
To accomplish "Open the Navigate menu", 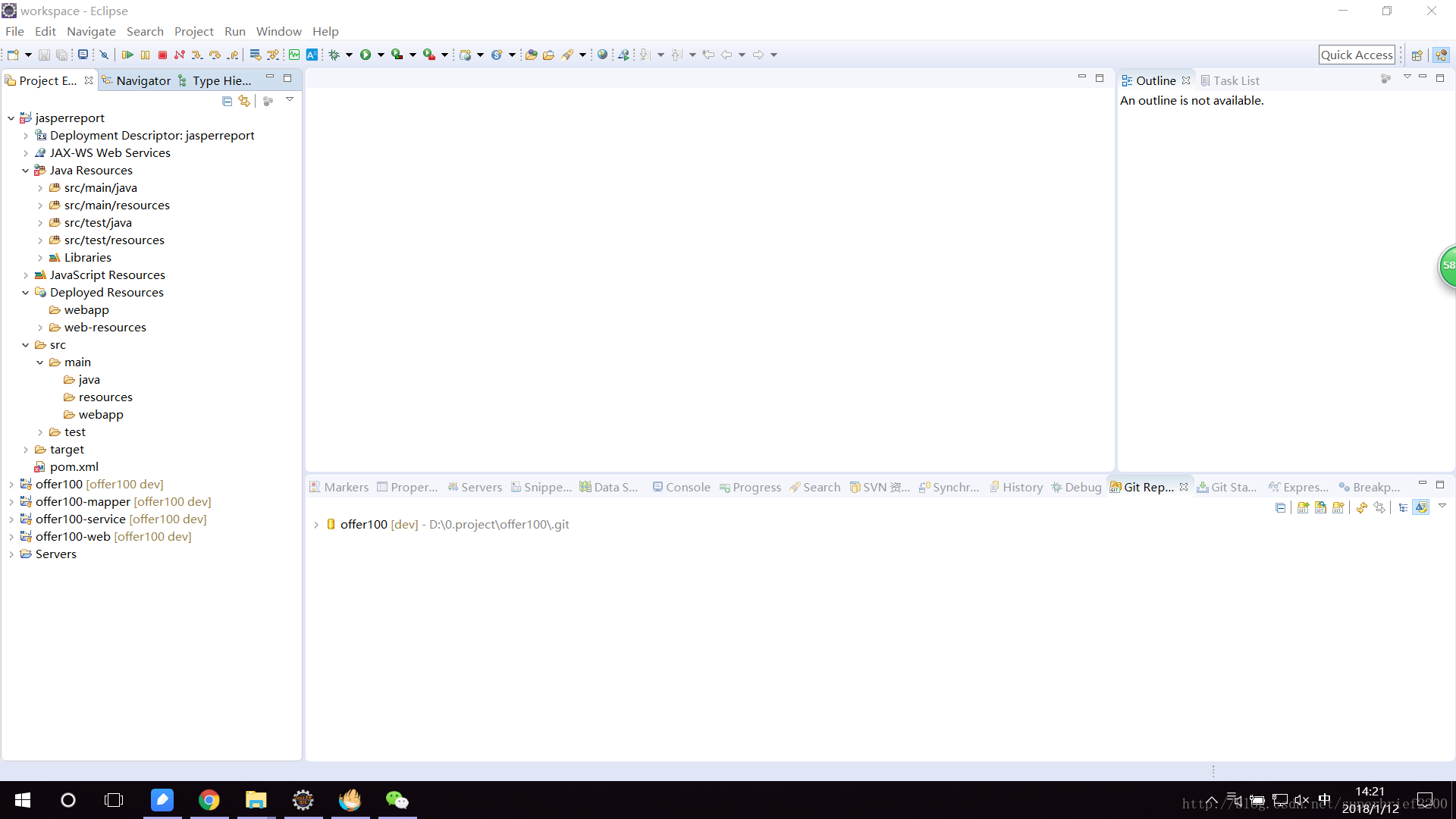I will pos(91,31).
